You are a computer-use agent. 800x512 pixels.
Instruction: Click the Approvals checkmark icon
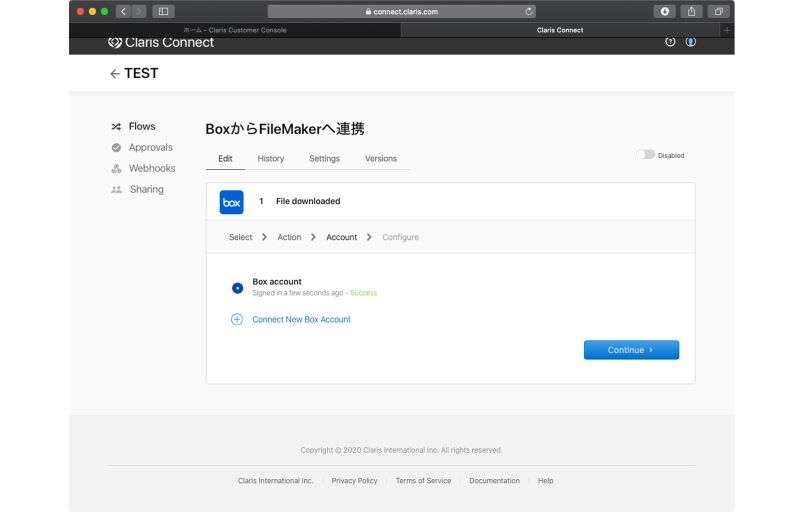116,147
